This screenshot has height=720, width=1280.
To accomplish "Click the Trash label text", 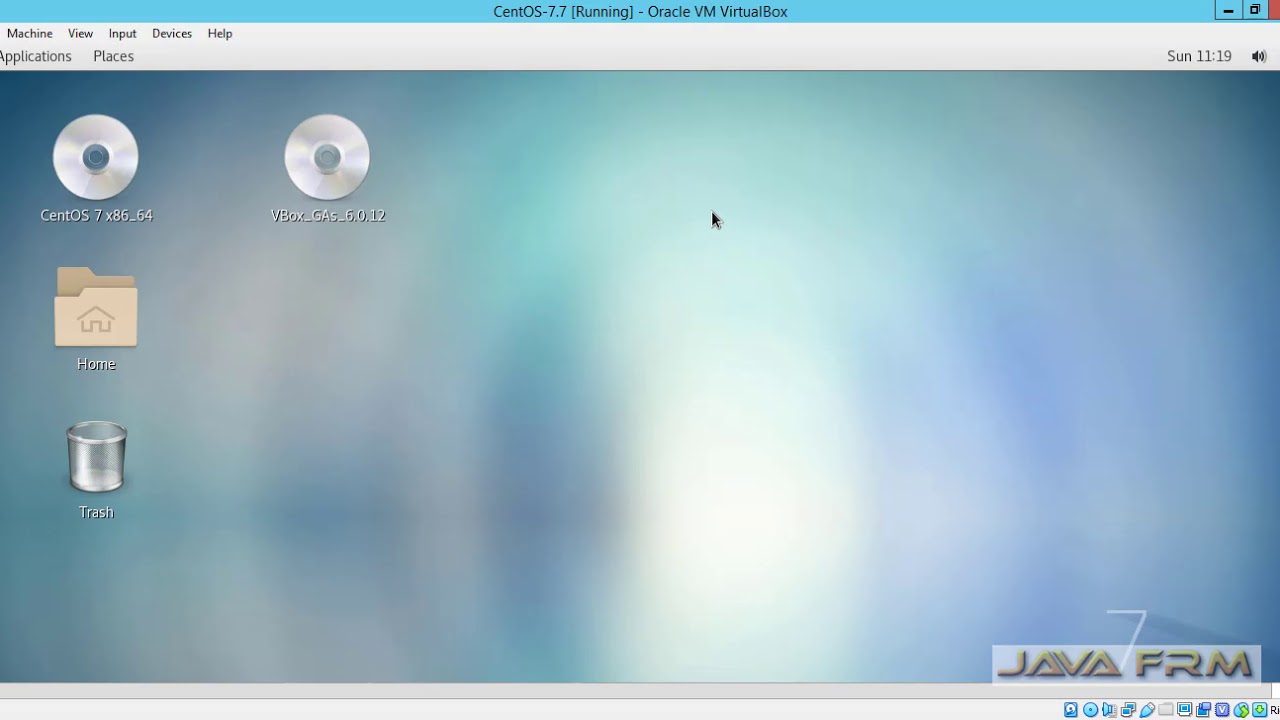I will point(96,512).
